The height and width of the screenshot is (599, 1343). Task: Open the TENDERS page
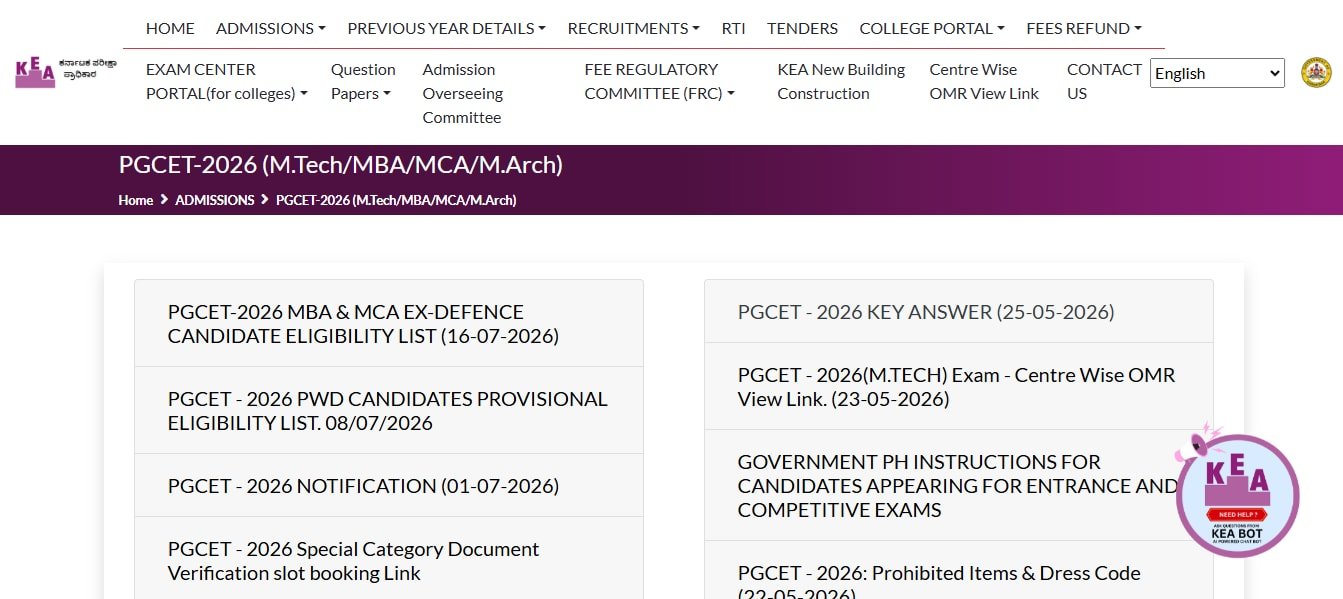(802, 28)
